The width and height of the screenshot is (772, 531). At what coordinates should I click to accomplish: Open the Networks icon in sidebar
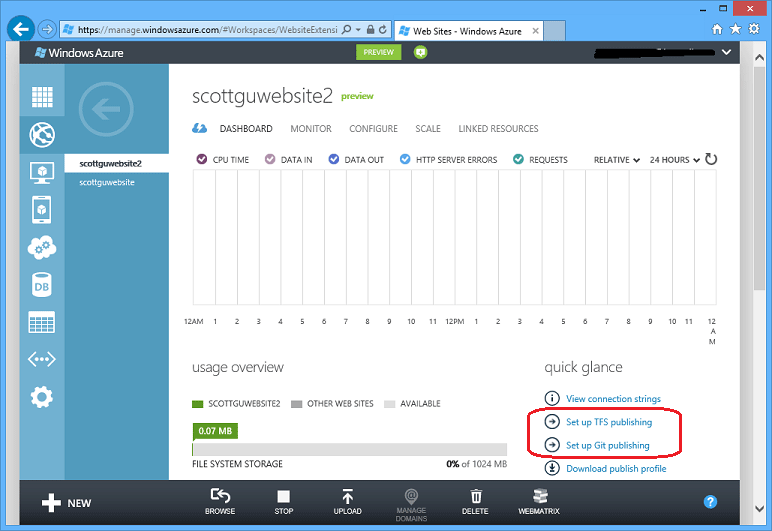tap(42, 359)
